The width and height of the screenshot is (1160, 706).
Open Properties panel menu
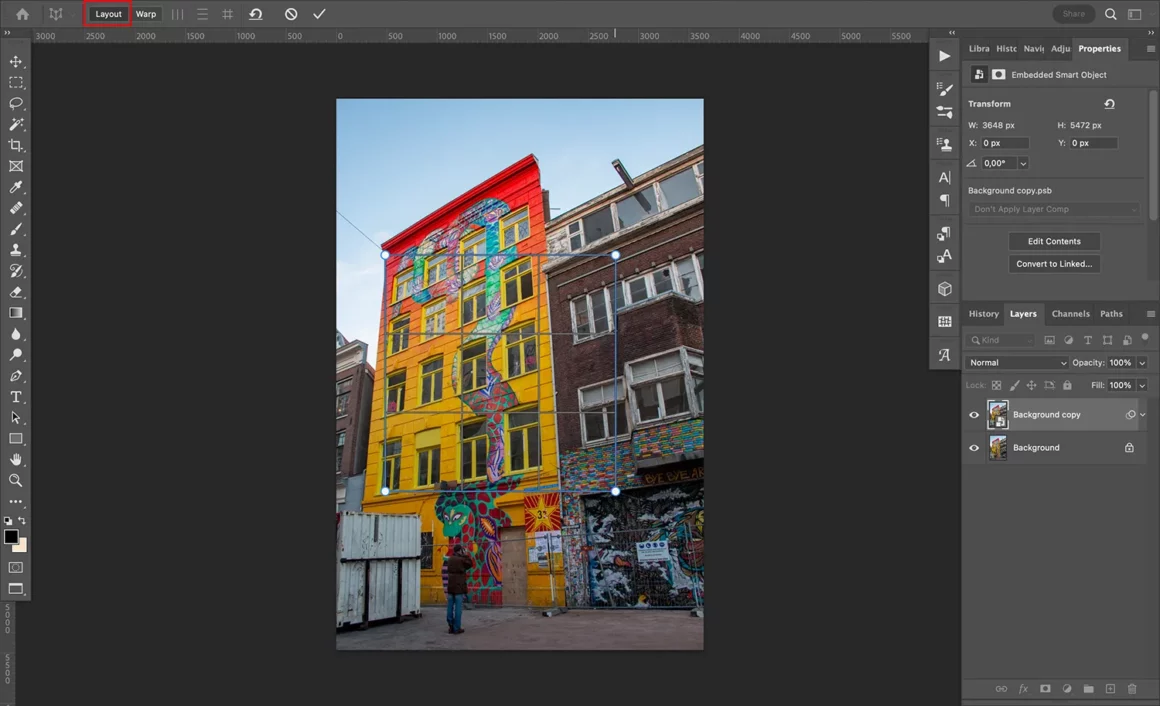1150,49
